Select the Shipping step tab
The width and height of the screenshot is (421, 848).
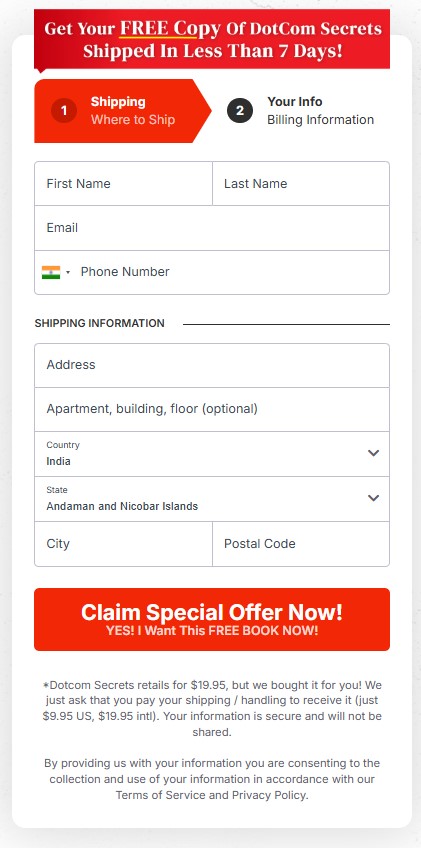123,111
